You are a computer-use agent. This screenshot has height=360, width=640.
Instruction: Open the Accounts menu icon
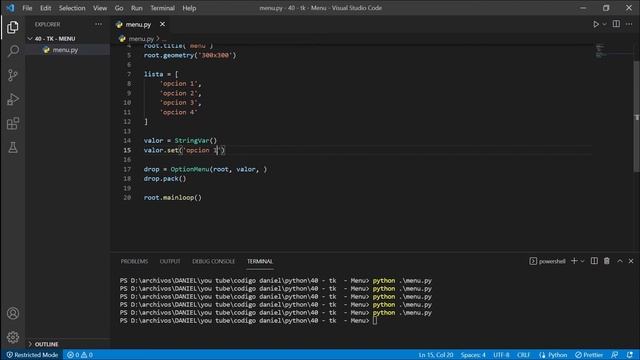click(13, 313)
